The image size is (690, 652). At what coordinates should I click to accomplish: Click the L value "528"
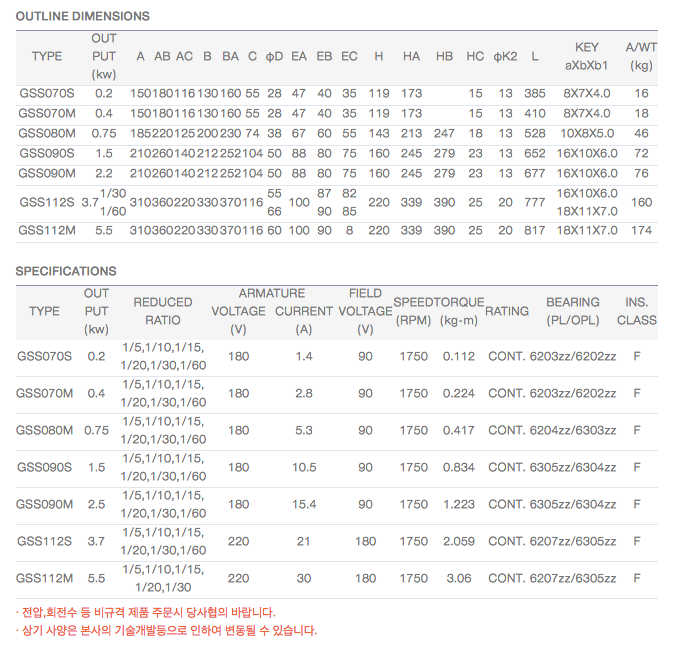tap(535, 133)
